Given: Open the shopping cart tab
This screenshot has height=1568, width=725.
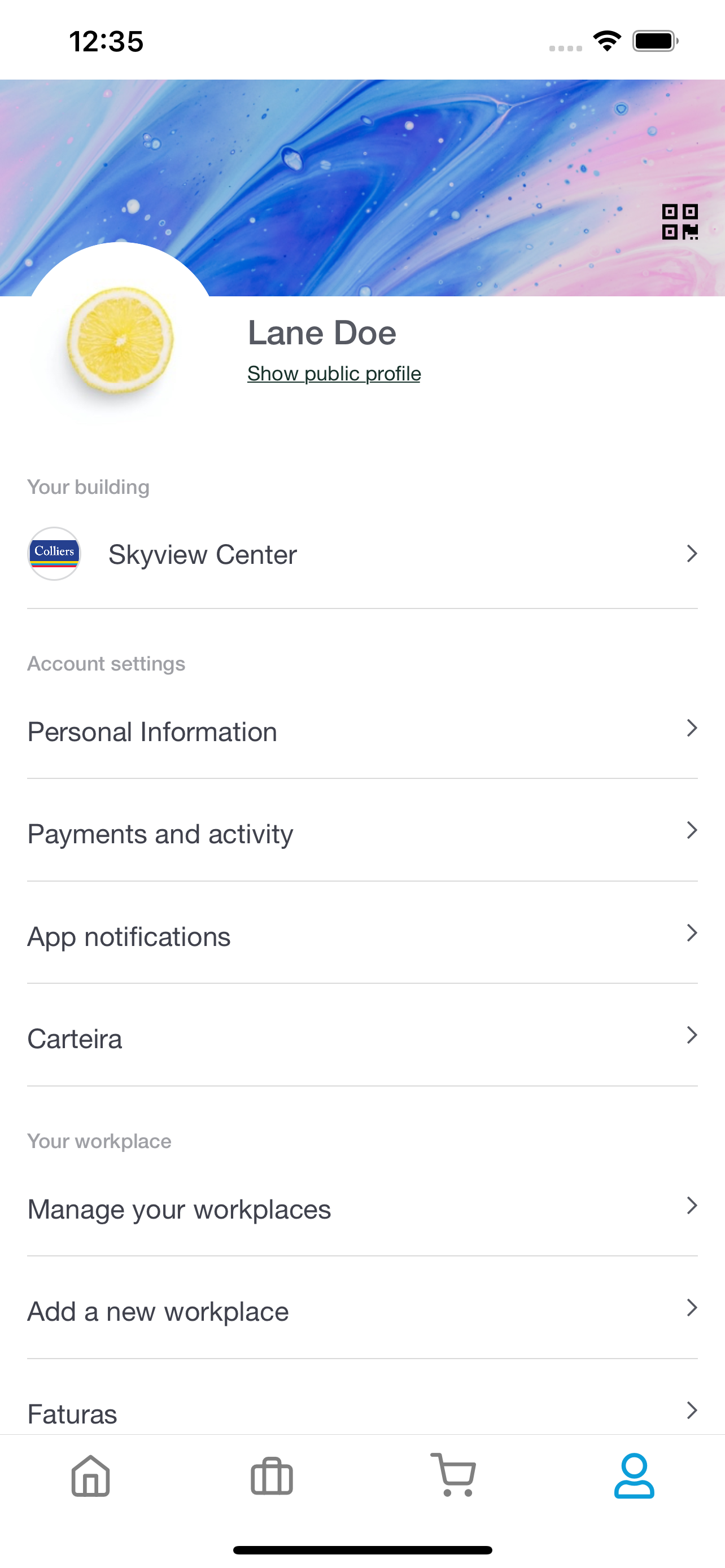Looking at the screenshot, I should (453, 1474).
